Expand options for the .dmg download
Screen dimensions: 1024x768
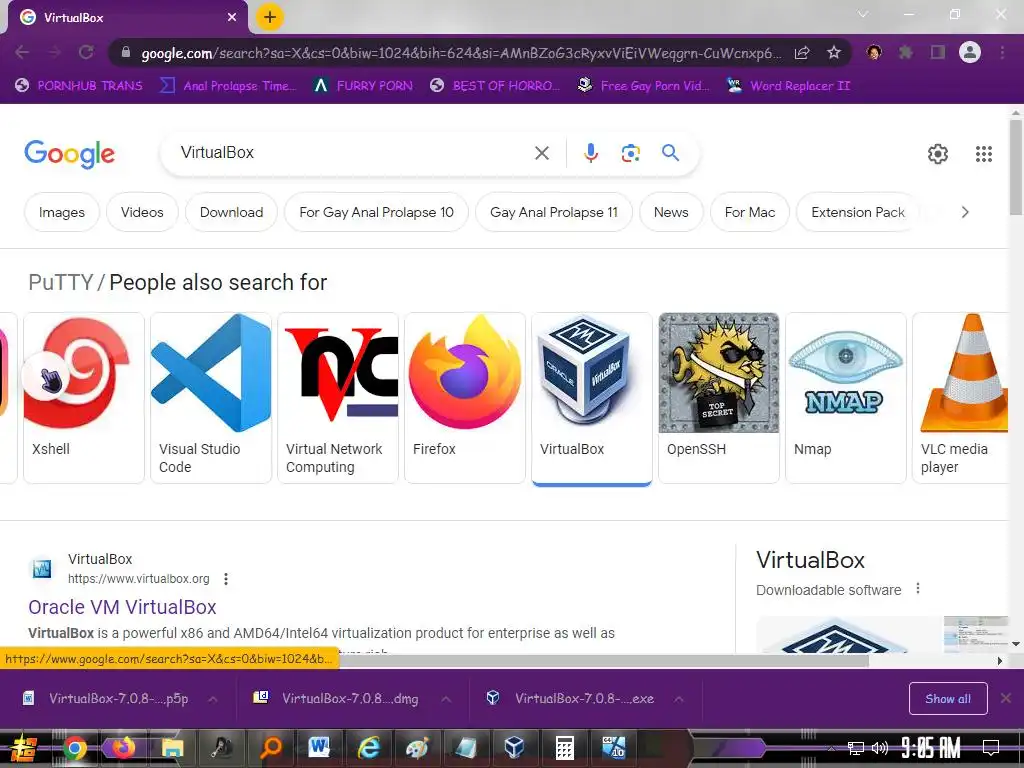(x=446, y=699)
